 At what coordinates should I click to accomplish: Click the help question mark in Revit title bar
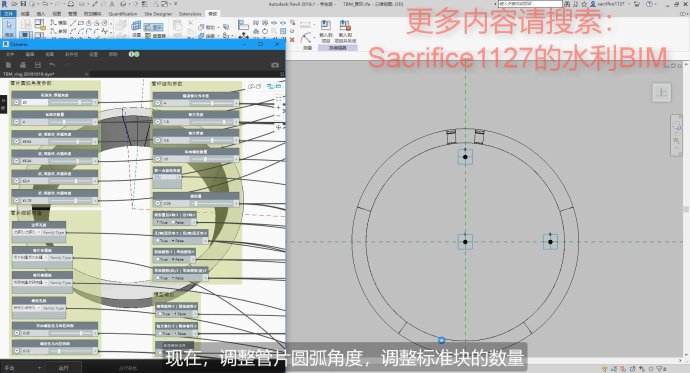pos(649,4)
